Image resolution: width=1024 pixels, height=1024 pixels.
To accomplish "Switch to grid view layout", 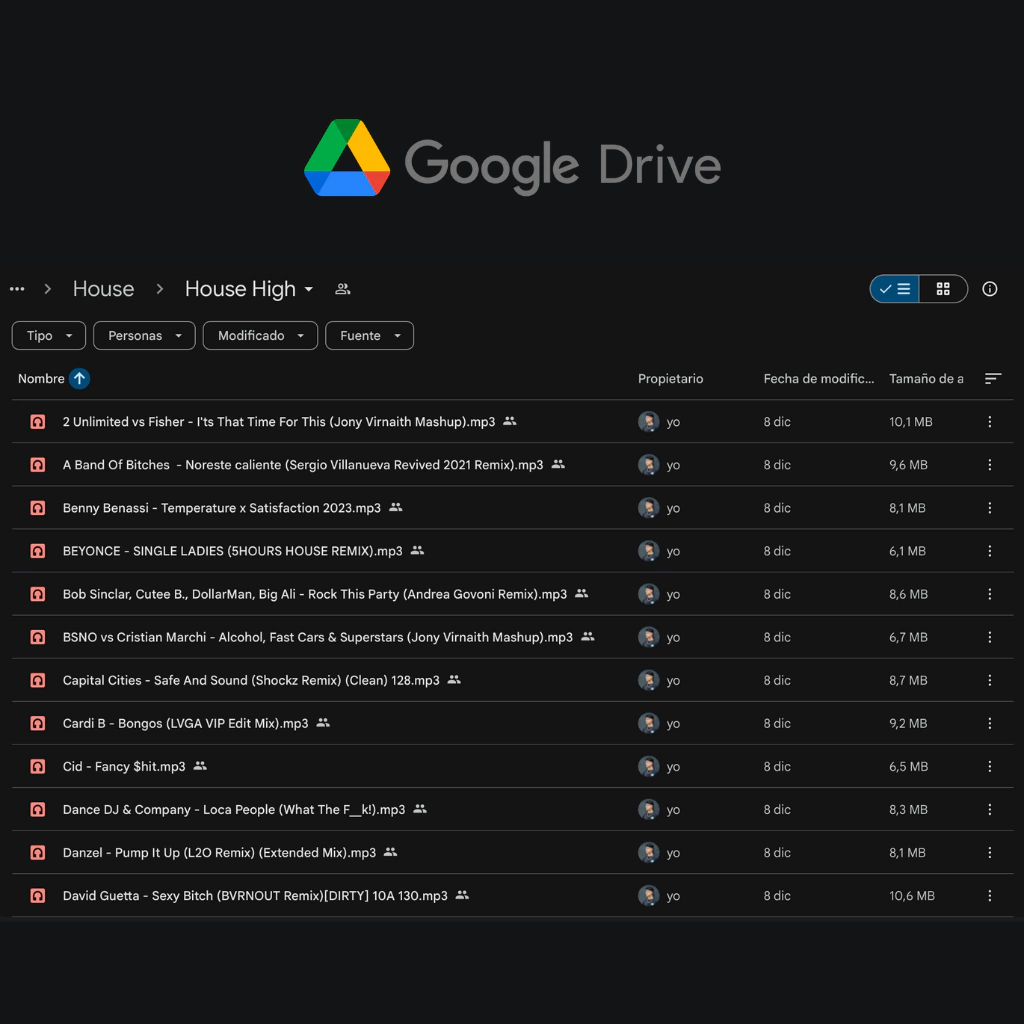I will pos(943,289).
